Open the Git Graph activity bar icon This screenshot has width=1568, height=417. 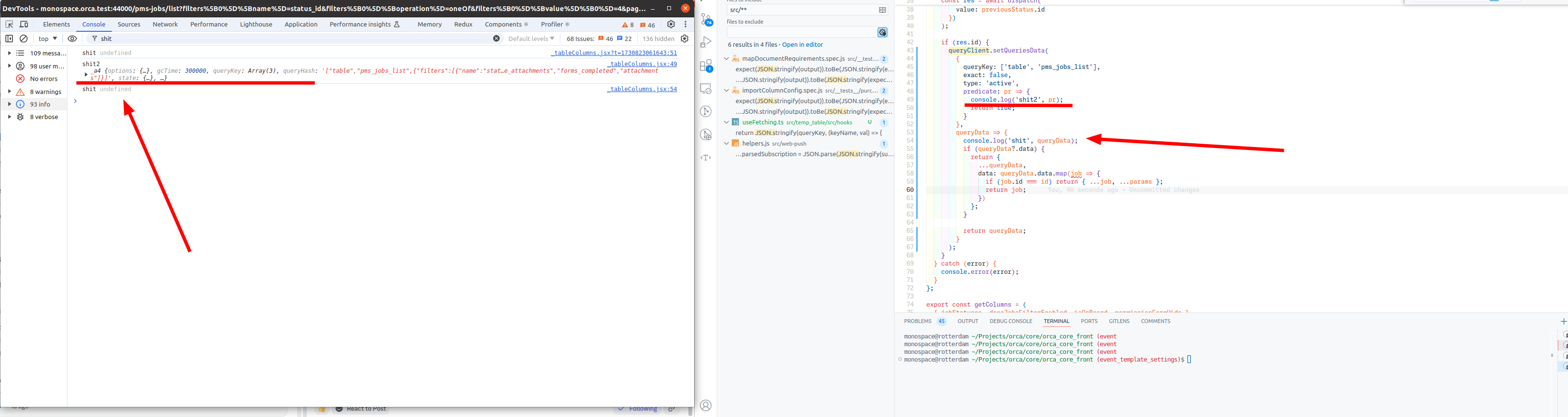click(x=706, y=111)
